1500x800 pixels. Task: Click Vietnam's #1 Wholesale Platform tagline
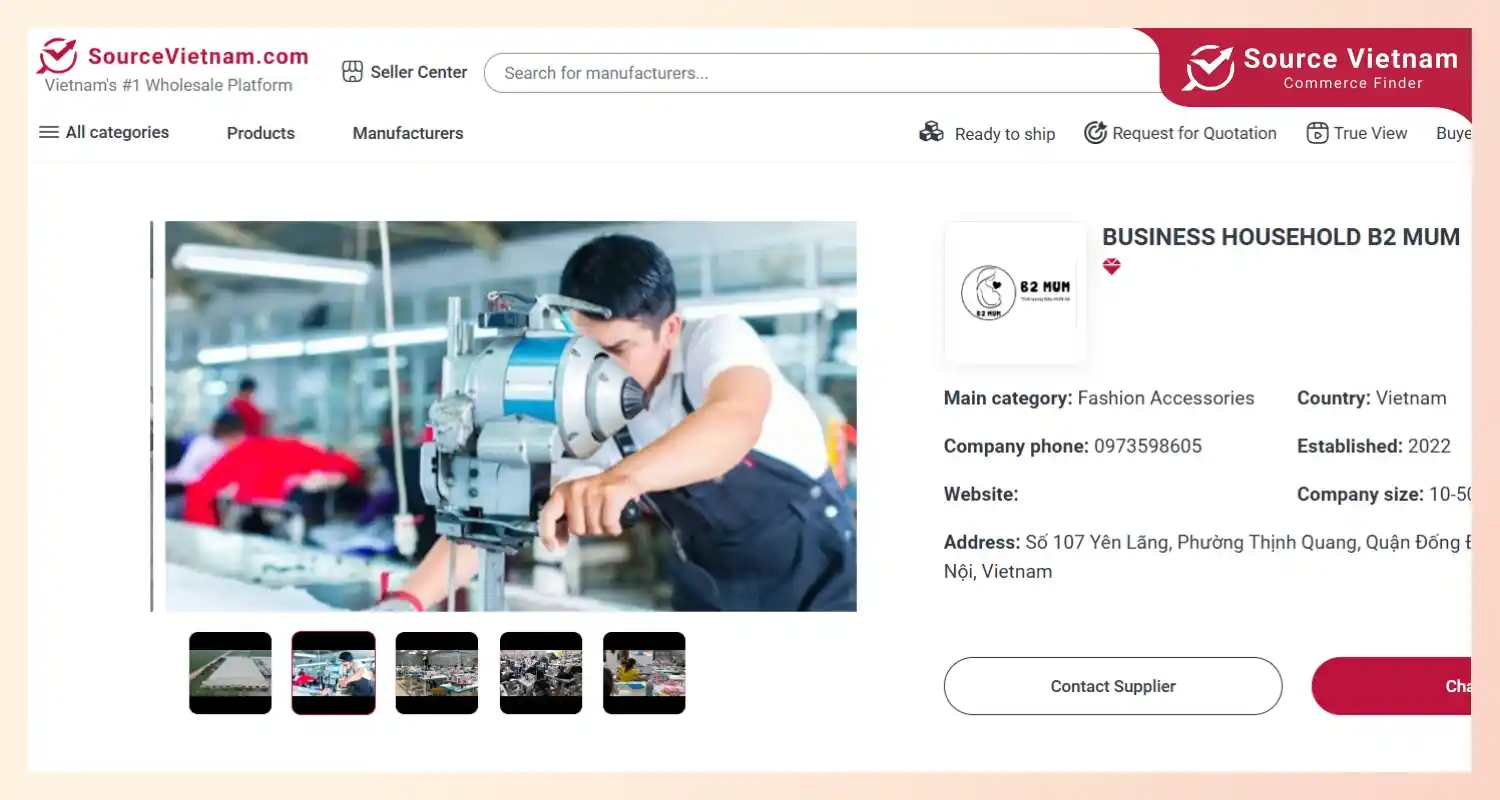(169, 85)
